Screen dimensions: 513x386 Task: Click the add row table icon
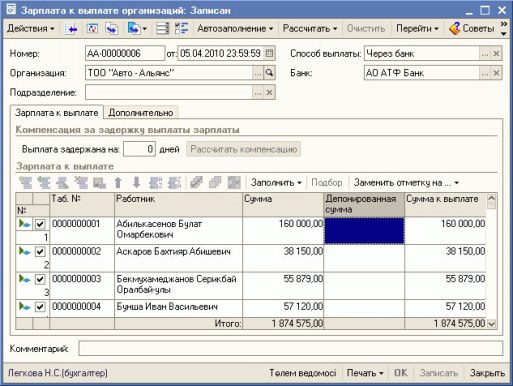click(x=26, y=183)
